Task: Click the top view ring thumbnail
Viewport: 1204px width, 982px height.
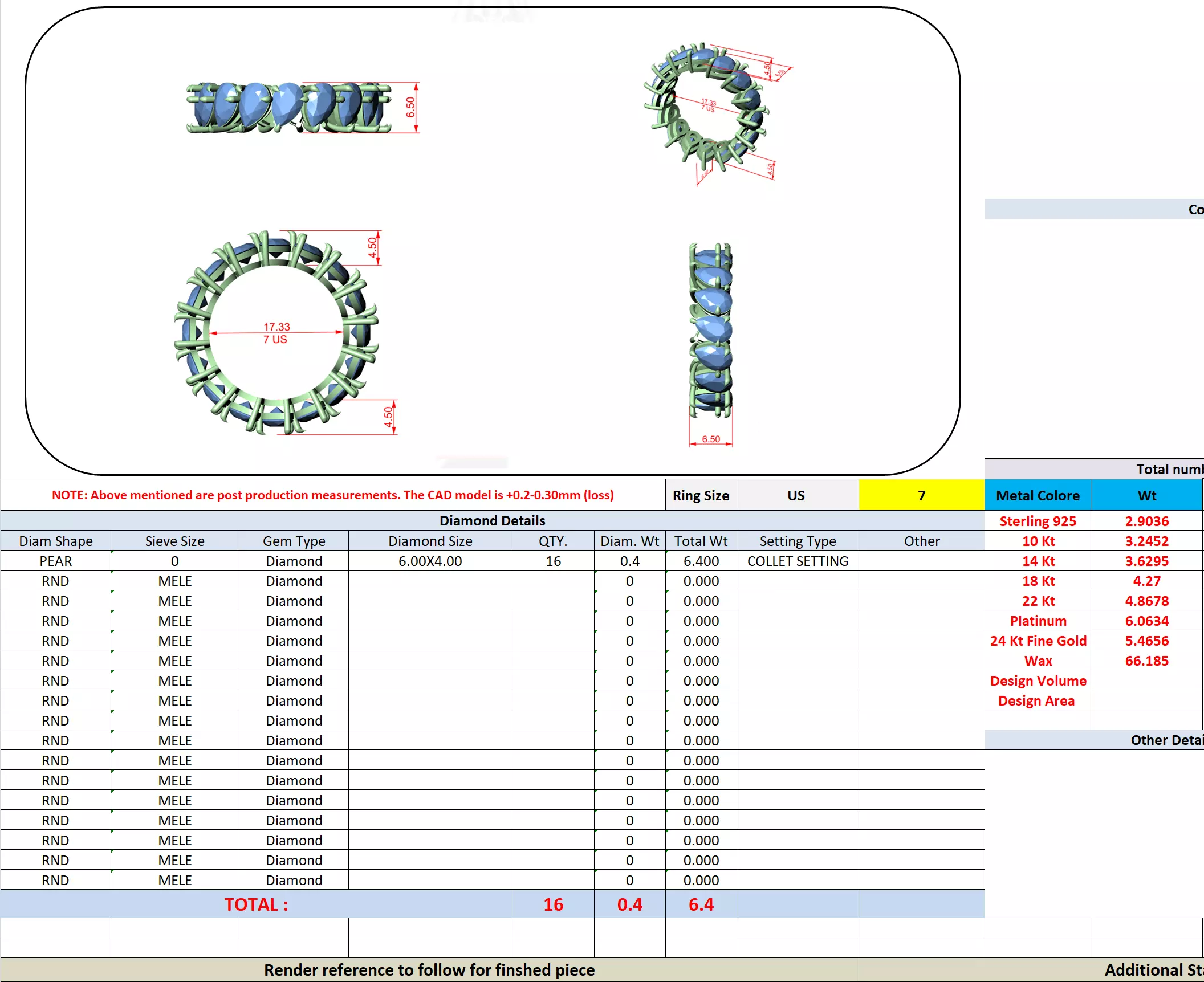Action: pyautogui.click(x=289, y=107)
